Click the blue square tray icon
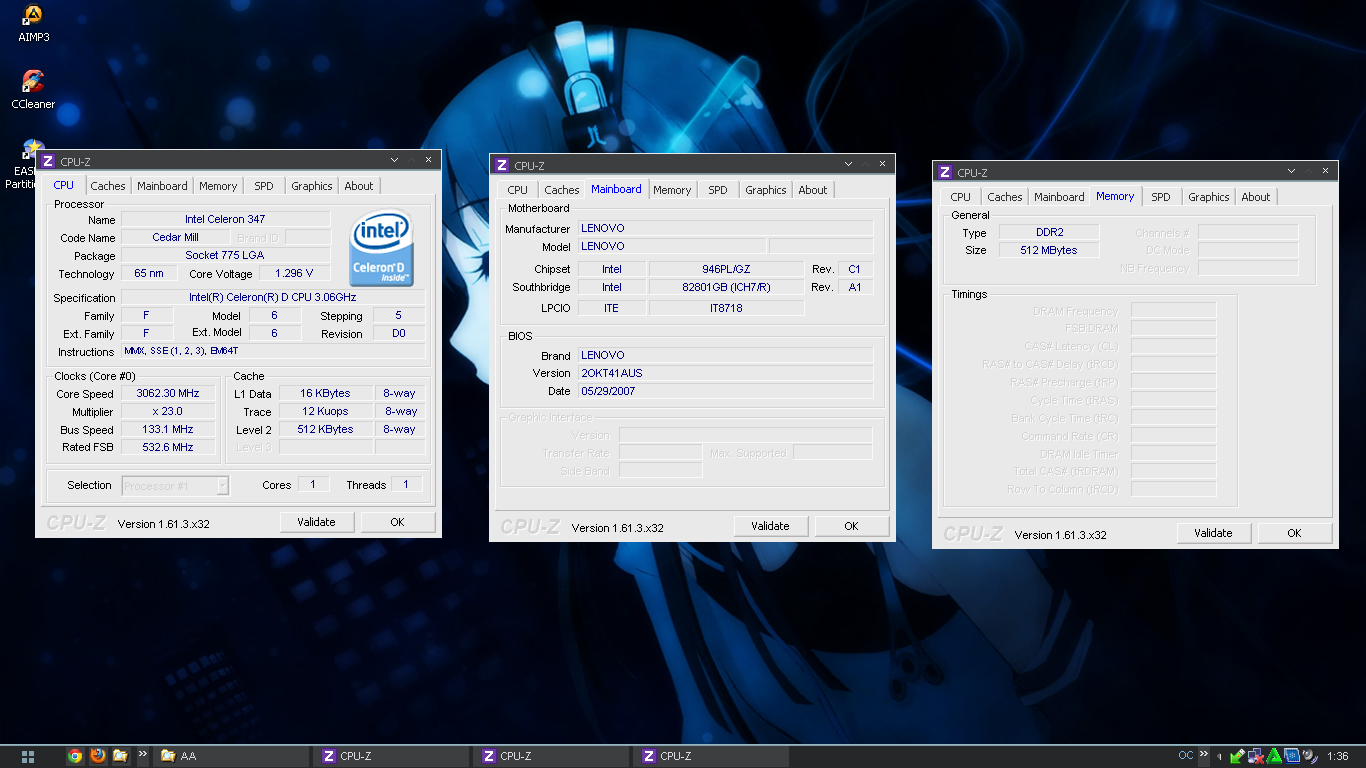This screenshot has width=1366, height=768. point(1292,756)
